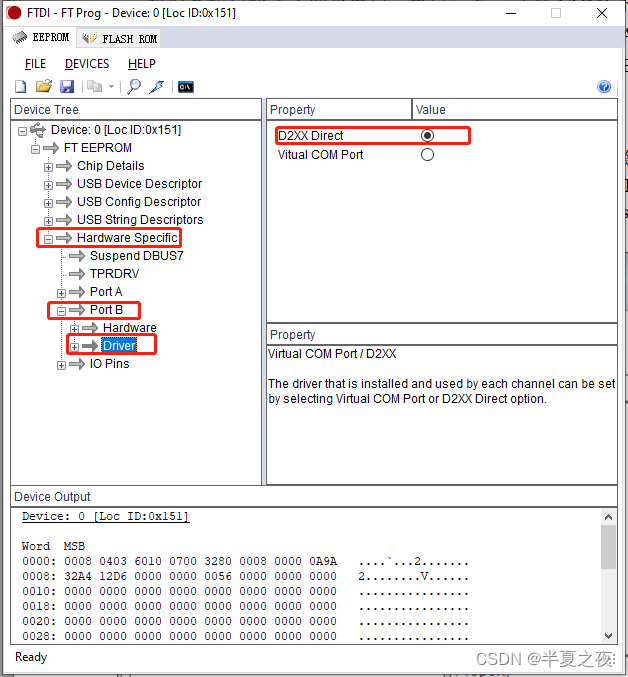The width and height of the screenshot is (628, 677).
Task: Click the Property column header
Action: pos(339,110)
